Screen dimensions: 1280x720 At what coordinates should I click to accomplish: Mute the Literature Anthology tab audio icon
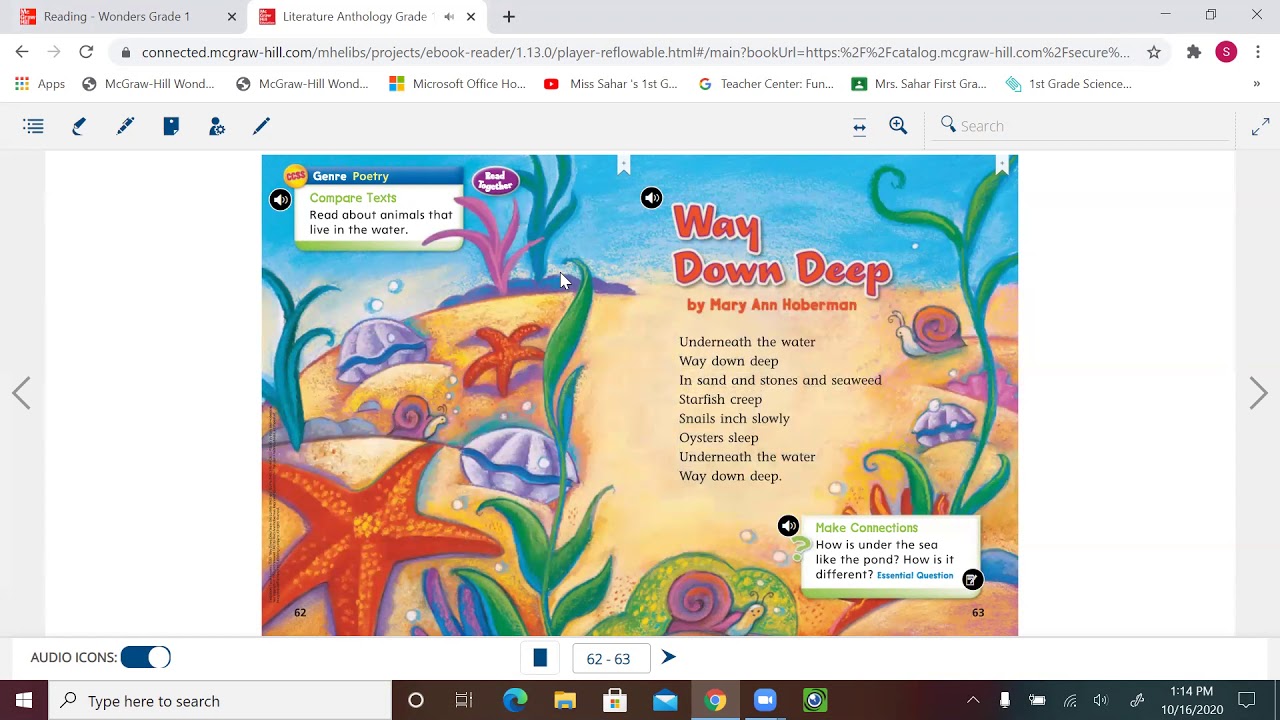[x=449, y=16]
